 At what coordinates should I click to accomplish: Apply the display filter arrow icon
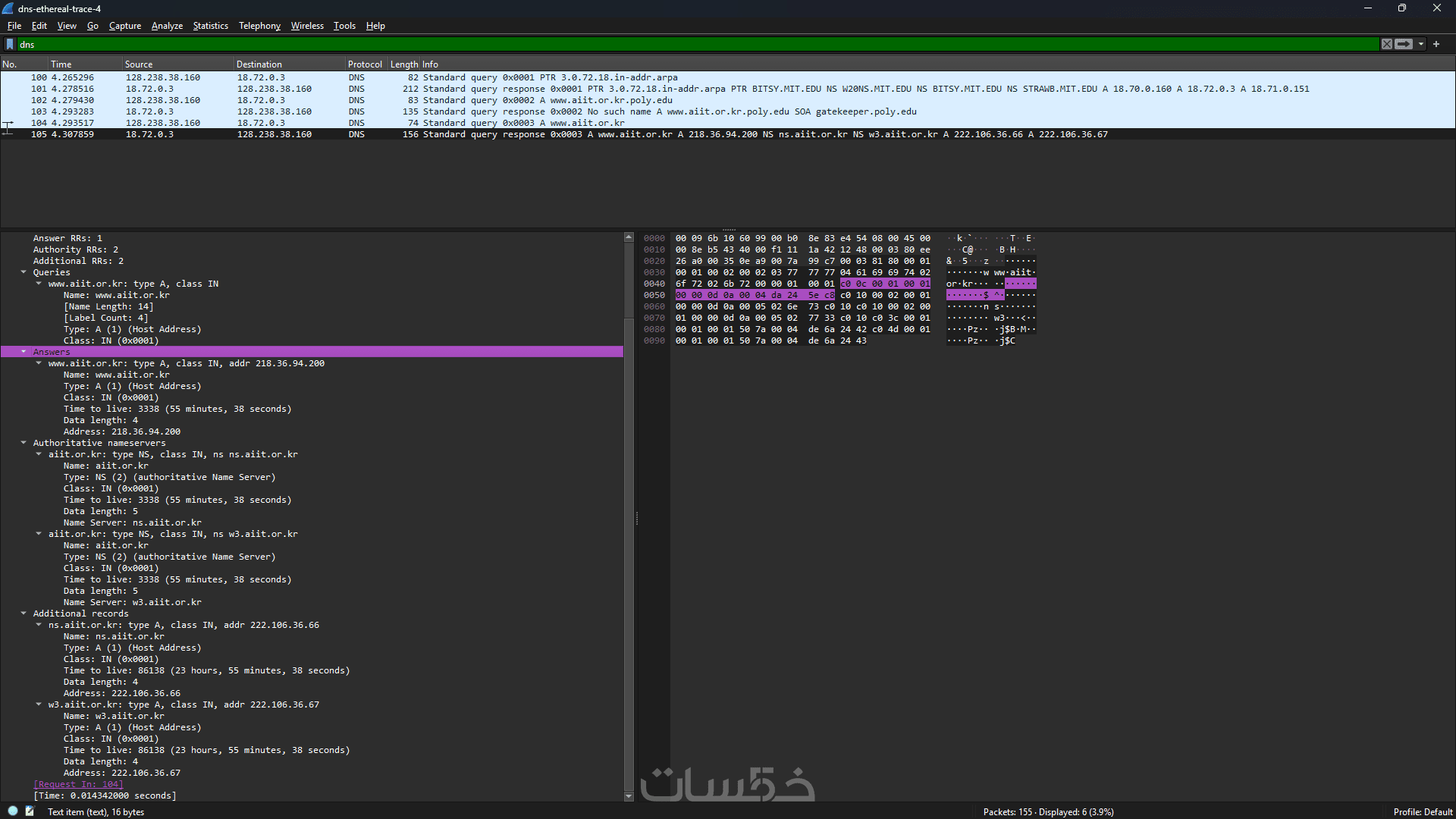coord(1404,45)
